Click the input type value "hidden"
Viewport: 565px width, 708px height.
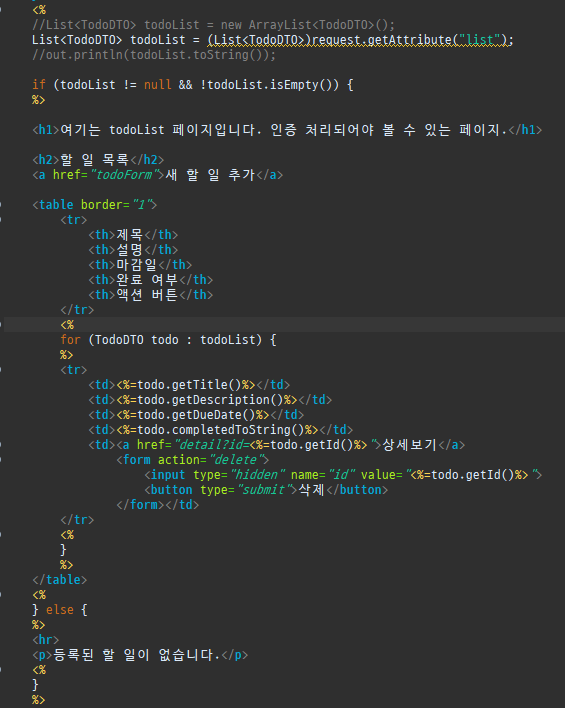(257, 475)
